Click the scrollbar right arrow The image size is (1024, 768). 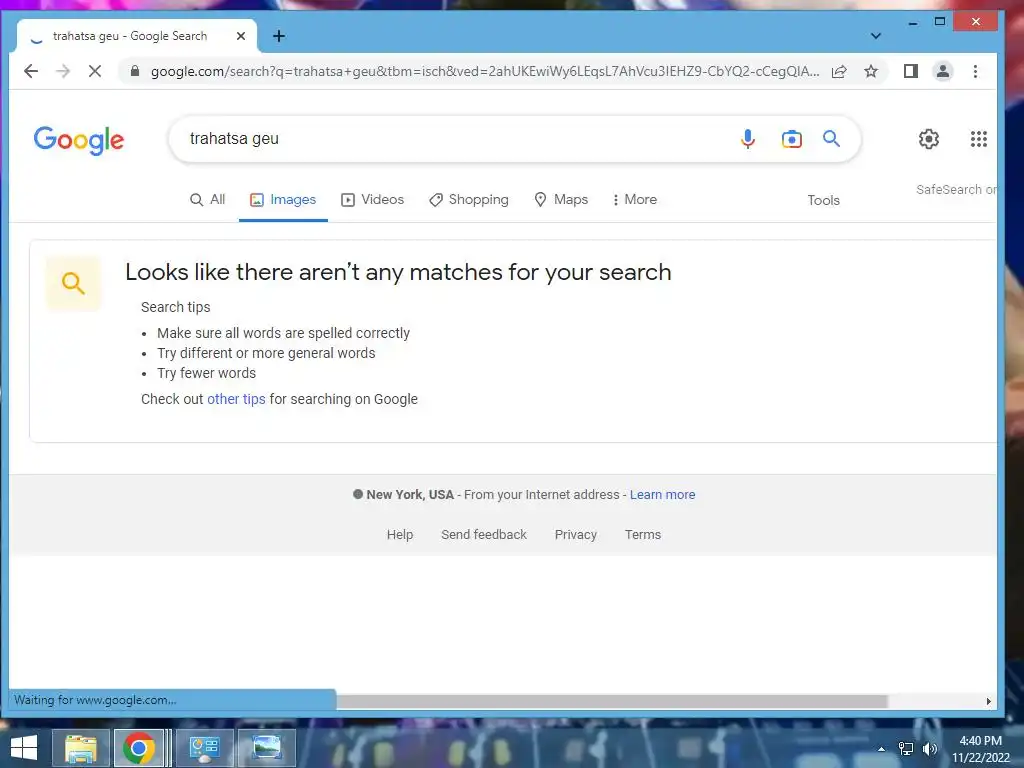point(988,701)
